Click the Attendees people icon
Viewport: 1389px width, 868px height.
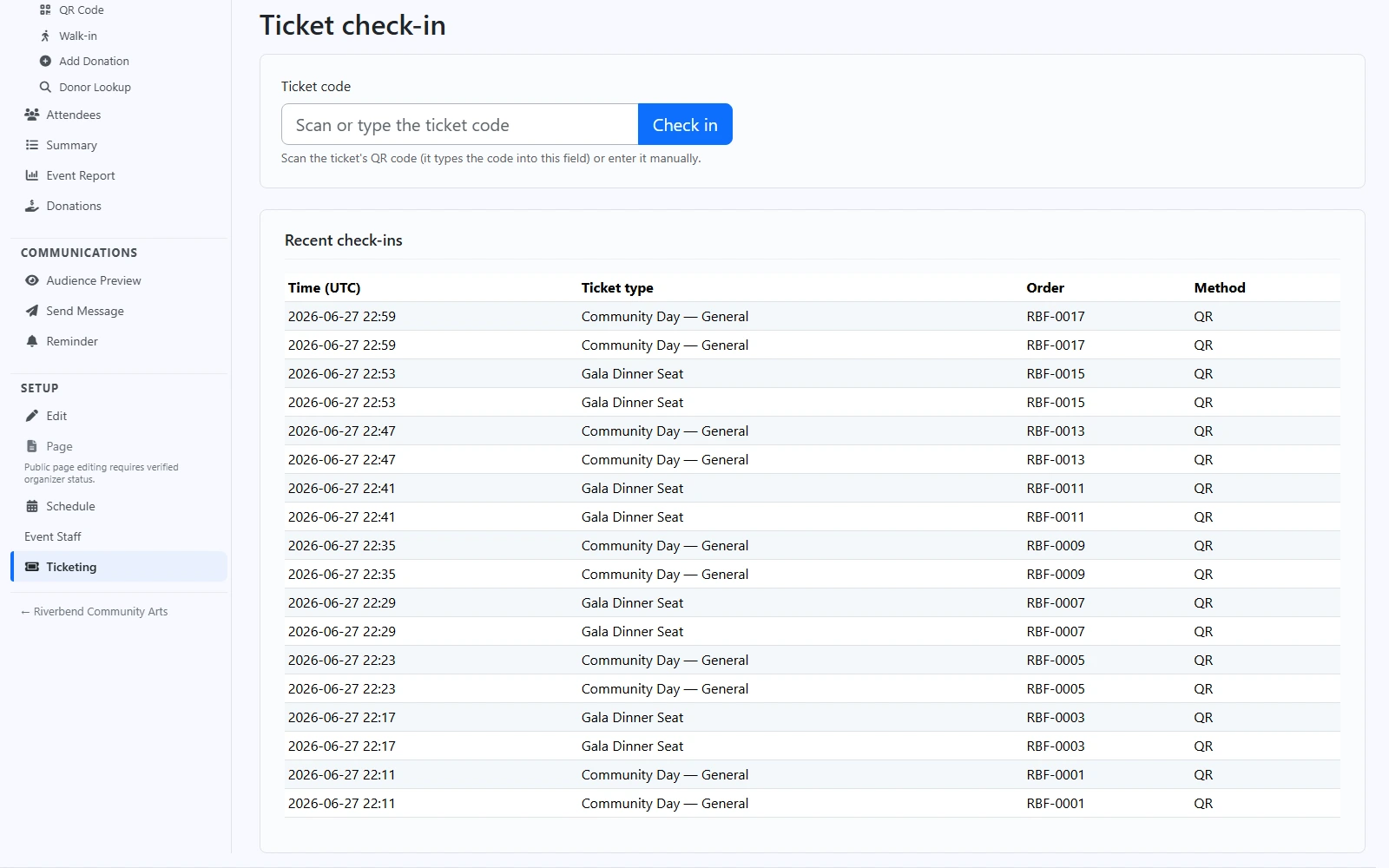point(32,115)
